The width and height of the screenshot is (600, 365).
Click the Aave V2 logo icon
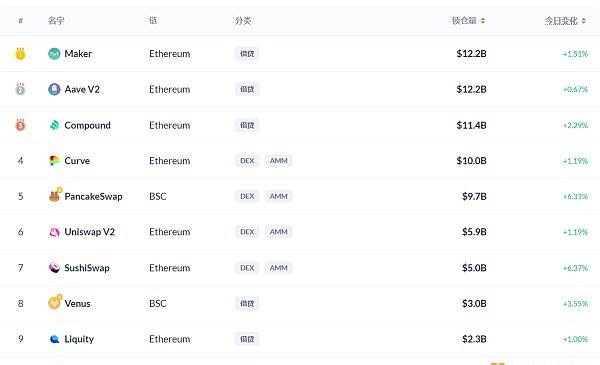click(54, 89)
